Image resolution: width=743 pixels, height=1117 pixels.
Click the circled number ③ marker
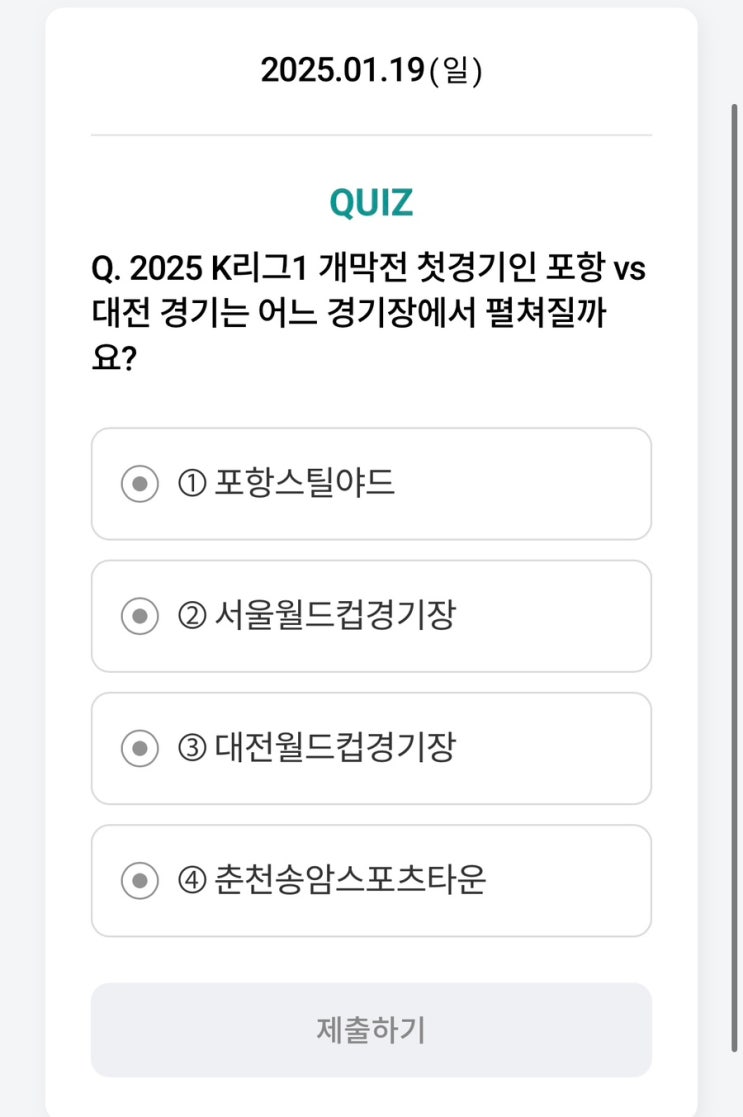[x=192, y=748]
